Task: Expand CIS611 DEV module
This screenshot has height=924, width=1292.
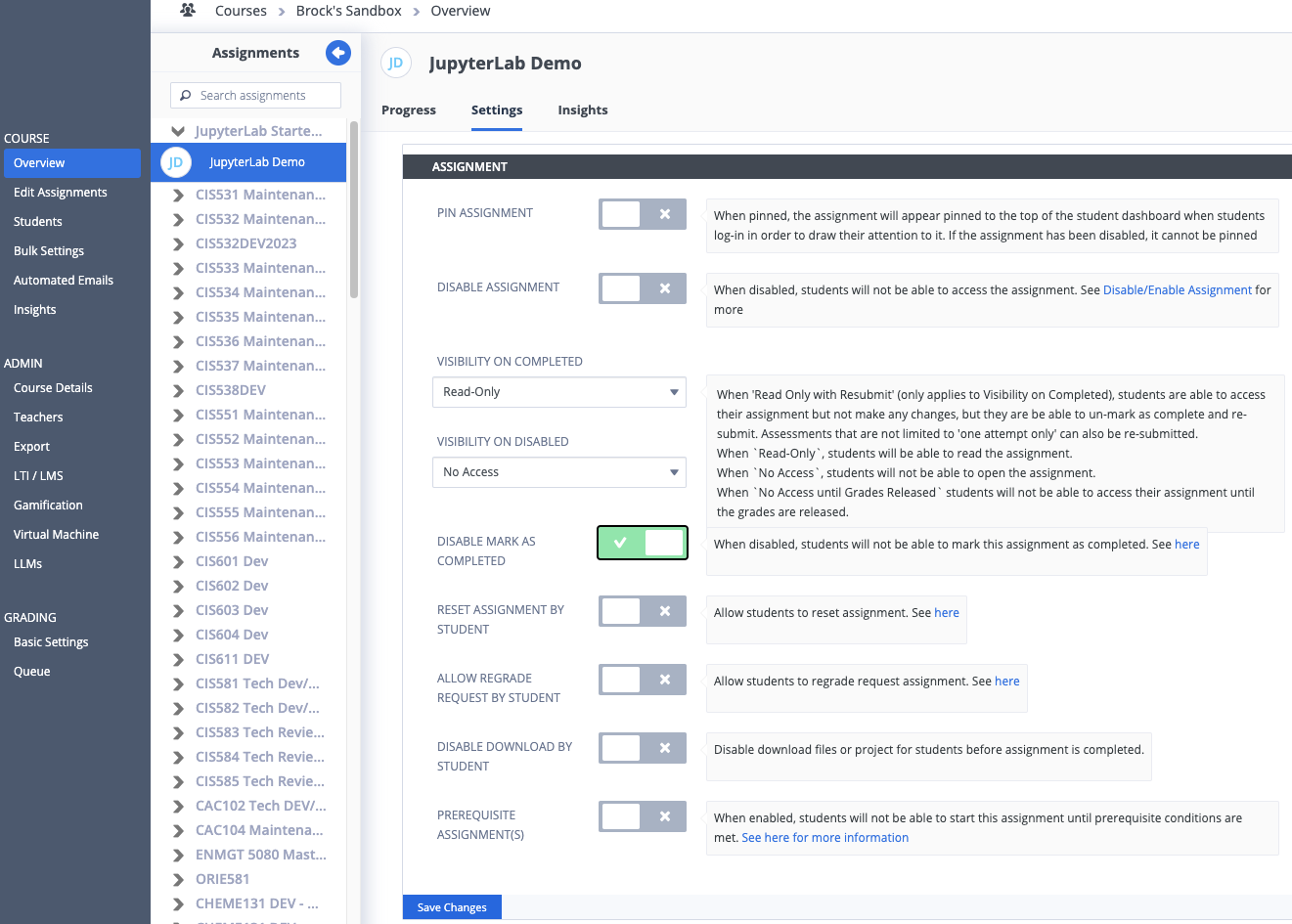Action: 178,659
